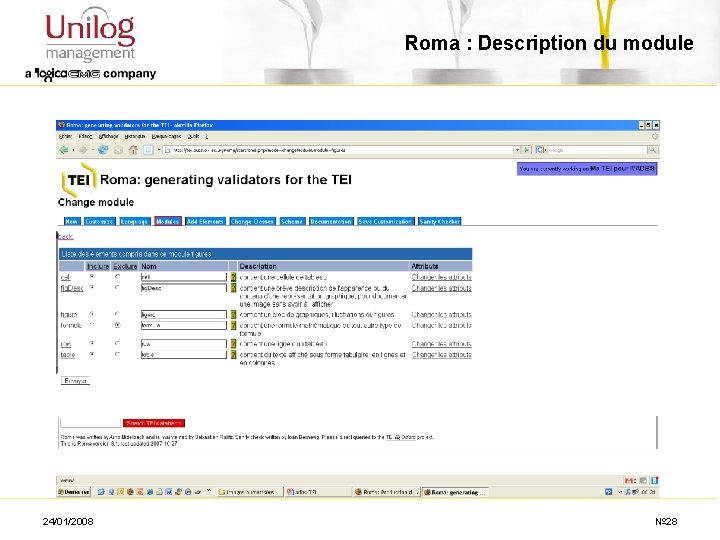The image size is (720, 540).
Task: Click the Stop loading icon in toolbar
Action: (x=118, y=150)
